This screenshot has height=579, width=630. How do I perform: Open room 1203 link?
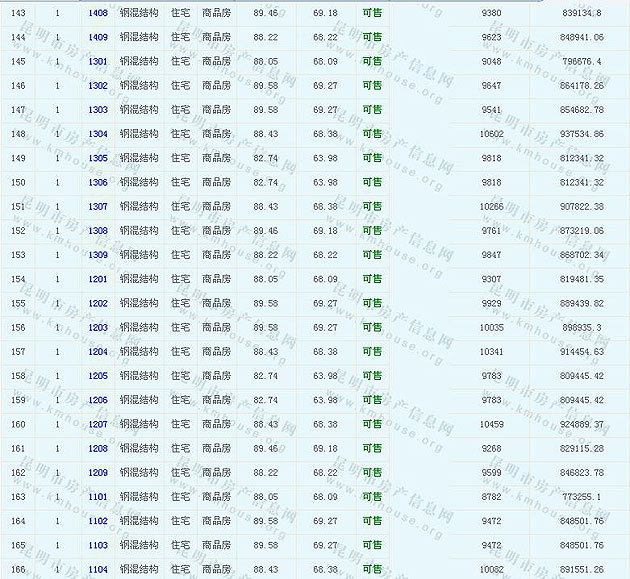click(97, 327)
